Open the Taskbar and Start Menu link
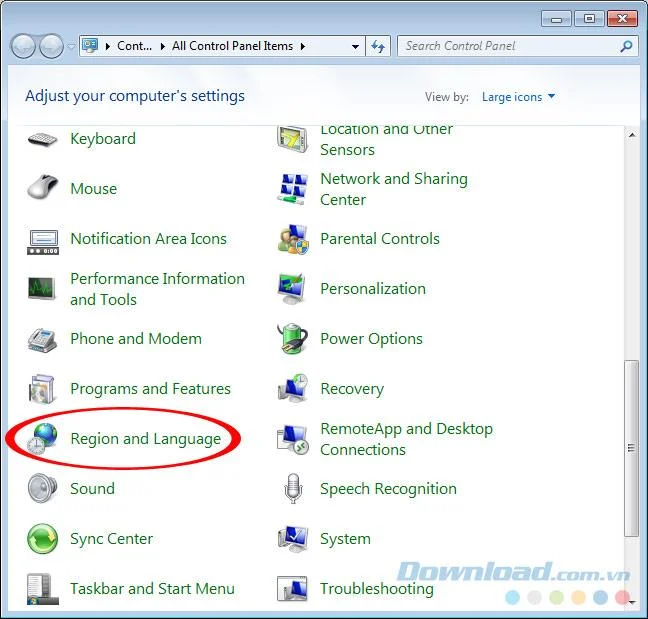This screenshot has height=619, width=648. click(x=152, y=588)
